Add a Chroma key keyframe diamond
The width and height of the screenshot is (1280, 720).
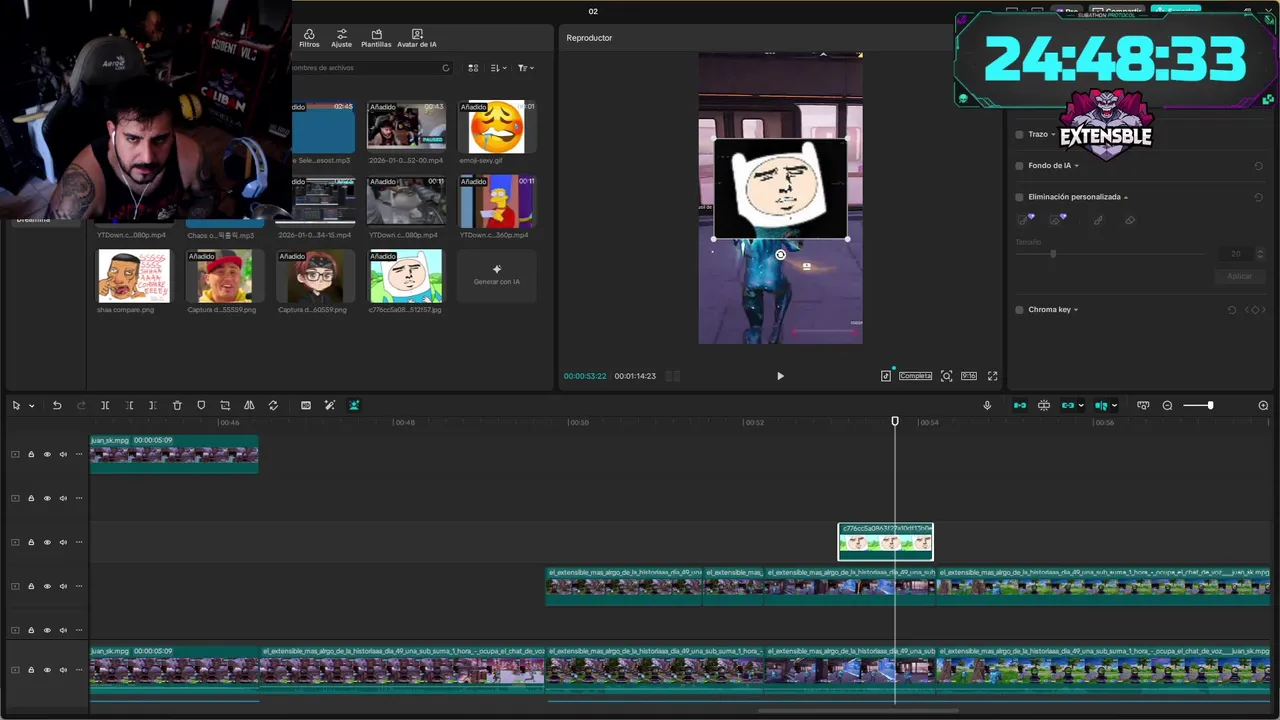[x=1254, y=310]
